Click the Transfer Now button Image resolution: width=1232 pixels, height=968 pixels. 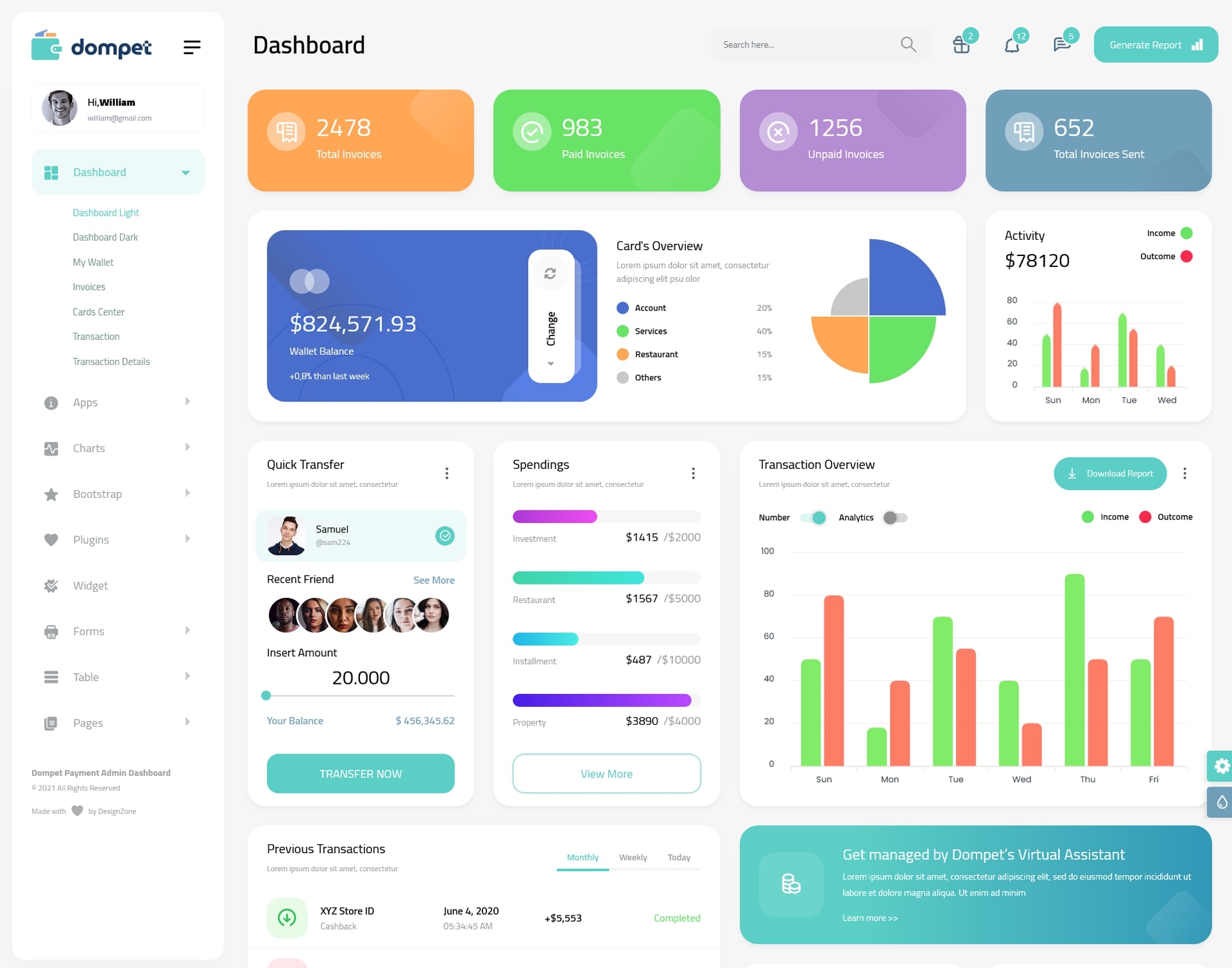click(x=360, y=773)
